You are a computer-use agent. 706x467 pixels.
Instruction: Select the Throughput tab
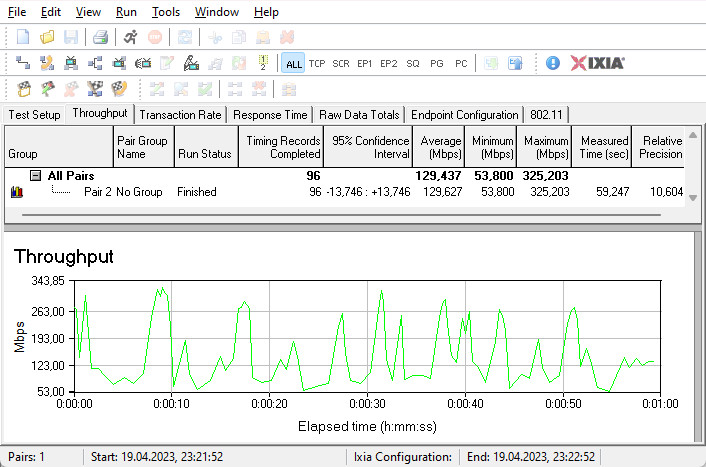point(100,113)
